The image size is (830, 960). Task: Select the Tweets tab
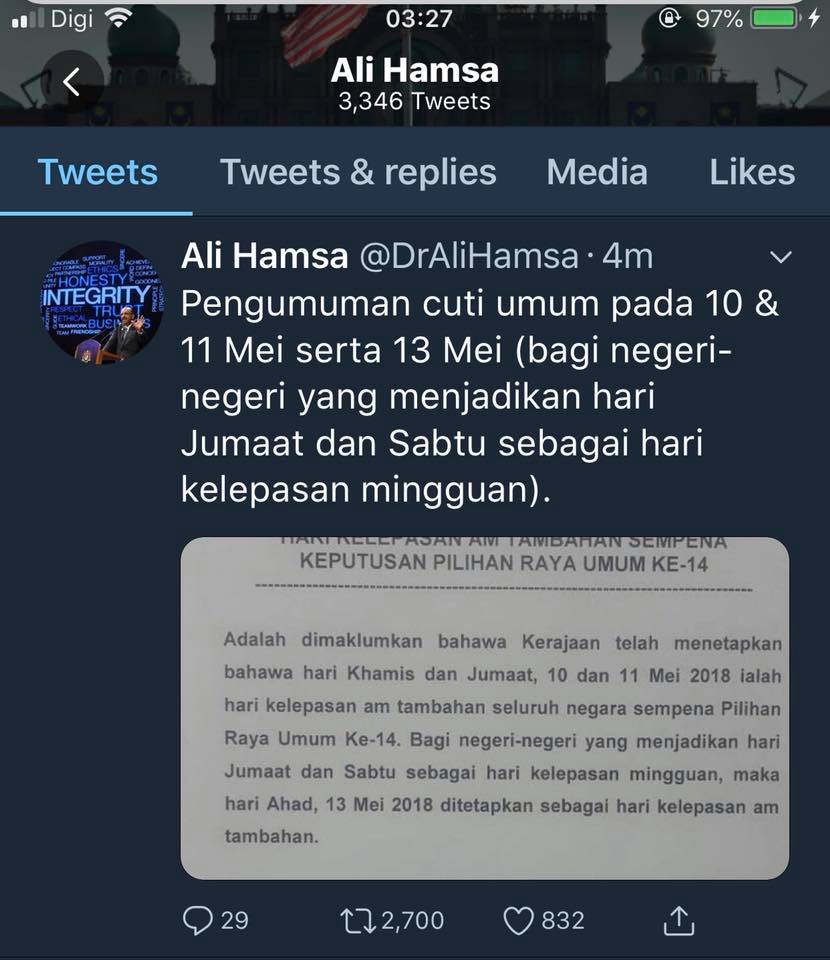pyautogui.click(x=97, y=171)
